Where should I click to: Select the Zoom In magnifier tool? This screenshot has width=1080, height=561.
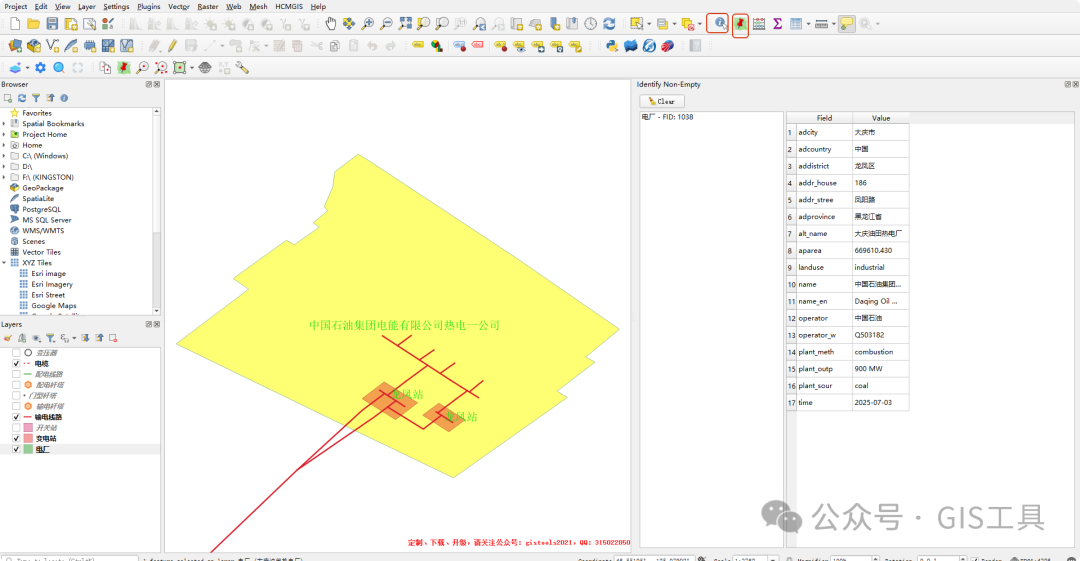pos(368,24)
